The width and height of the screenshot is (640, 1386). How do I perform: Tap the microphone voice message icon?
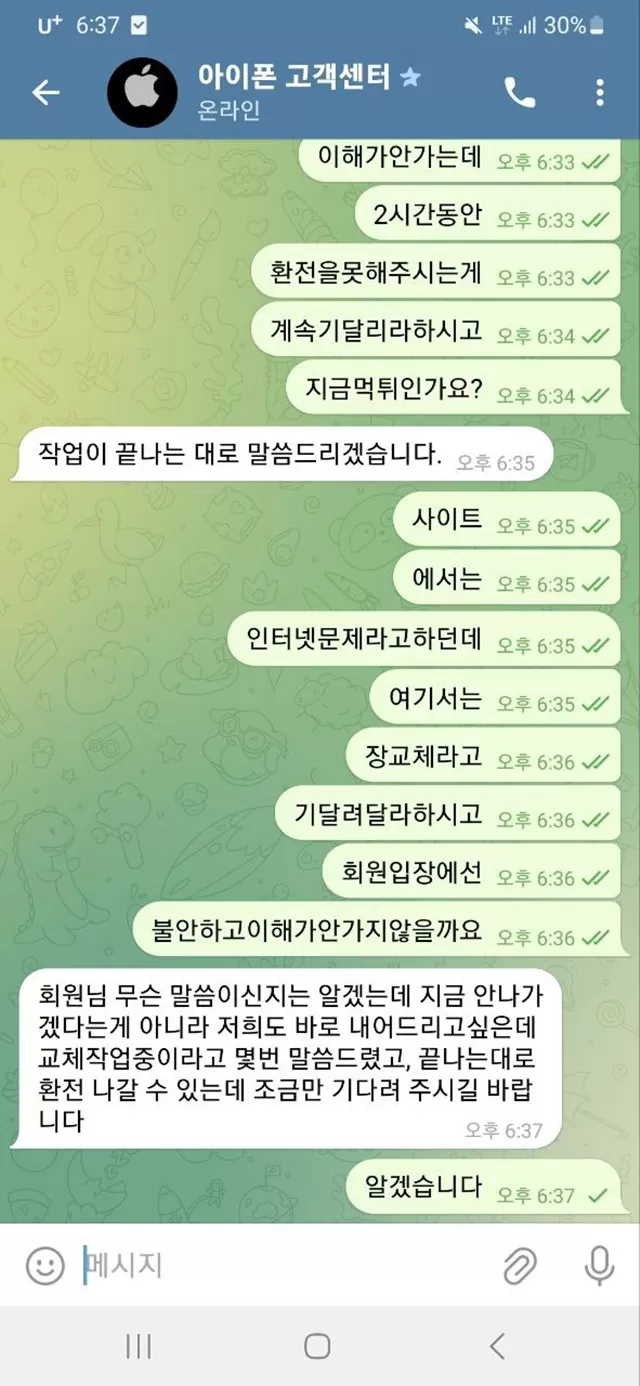(599, 1266)
